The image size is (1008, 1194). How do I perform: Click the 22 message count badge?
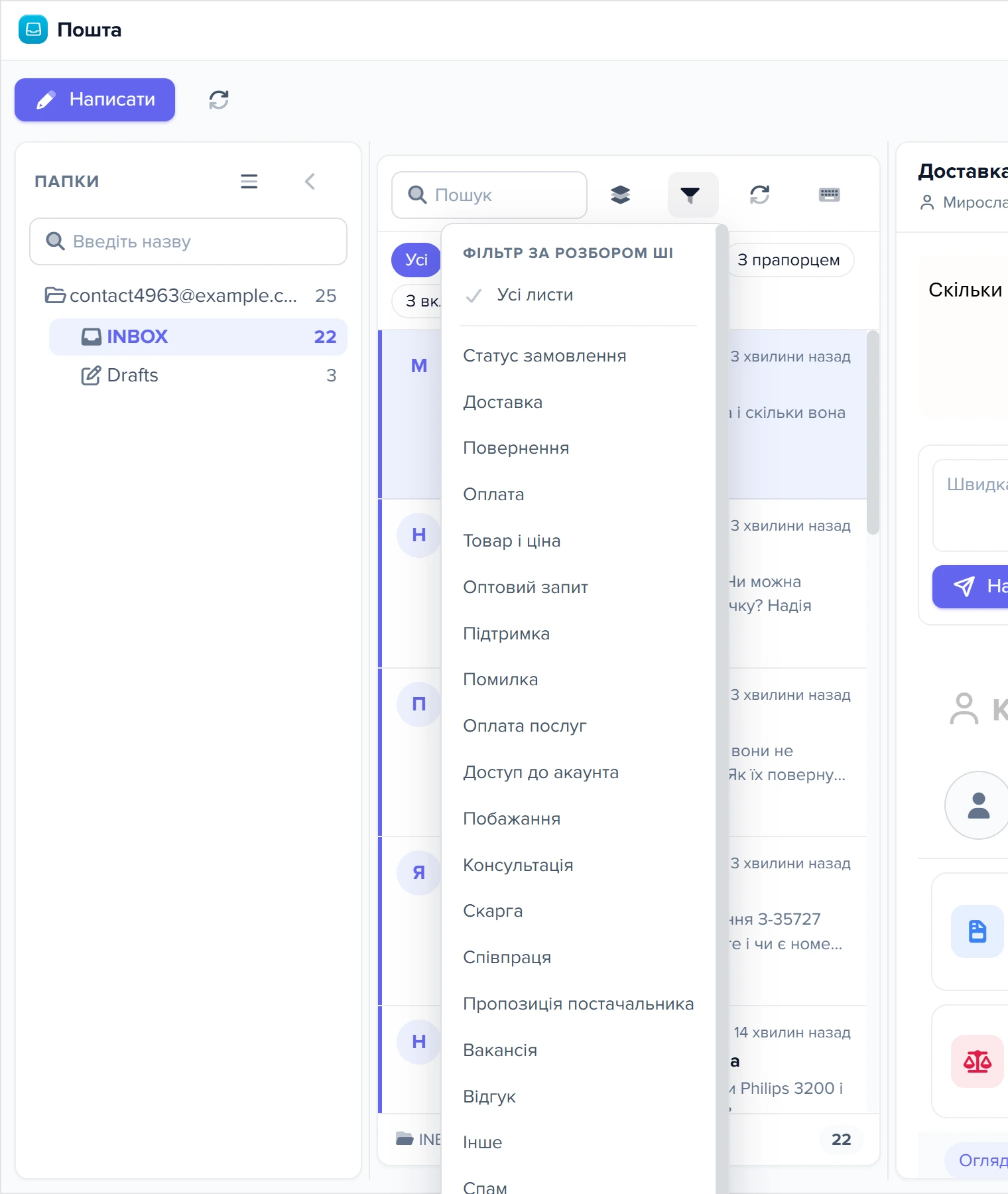pyautogui.click(x=841, y=1140)
